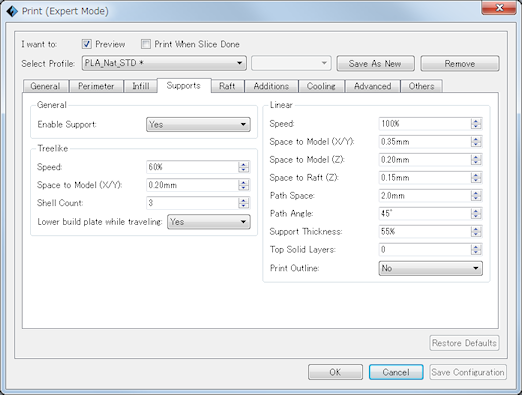Confirm settings with the OK button
This screenshot has width=522, height=395.
click(335, 372)
